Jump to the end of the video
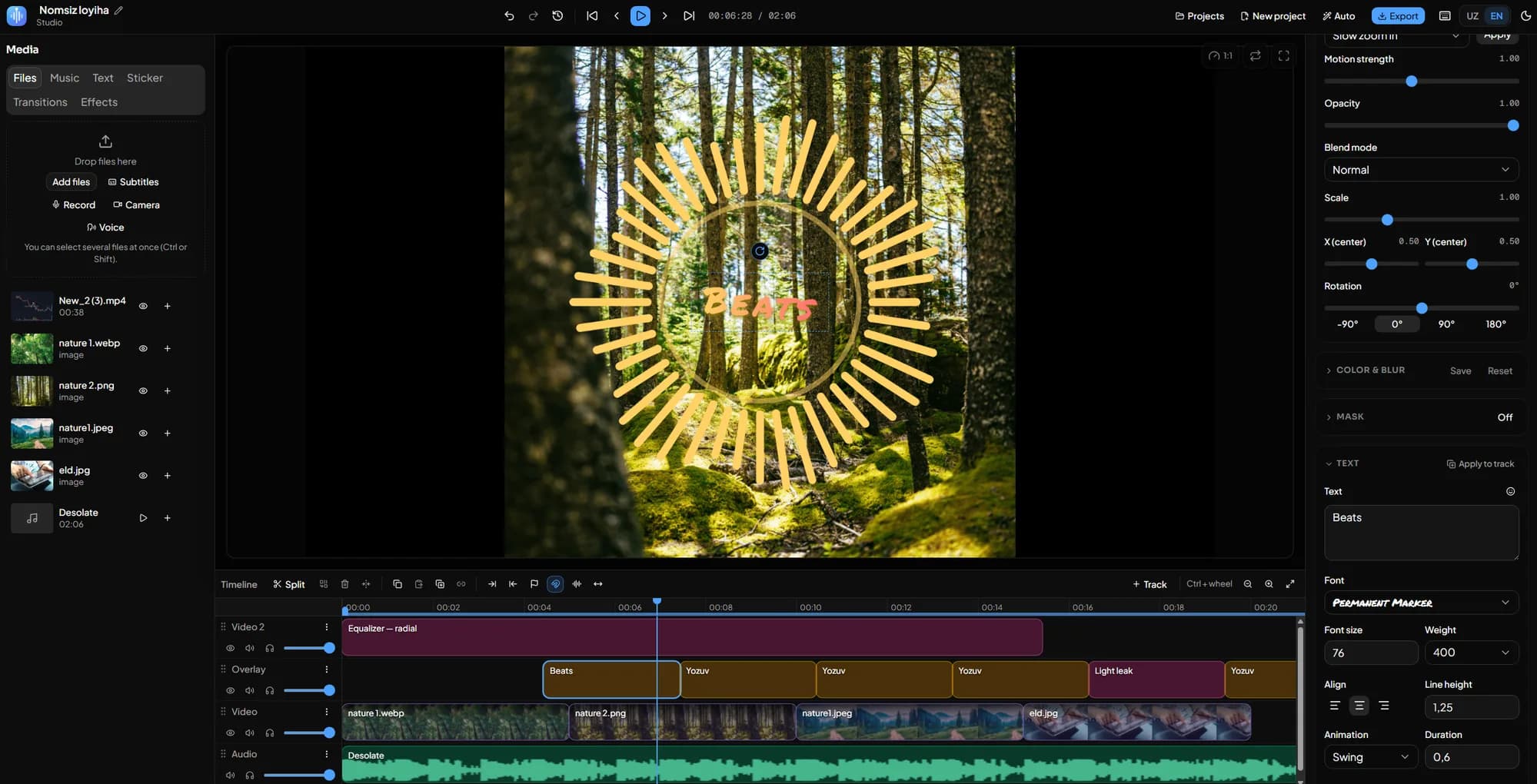The width and height of the screenshot is (1537, 784). point(689,15)
